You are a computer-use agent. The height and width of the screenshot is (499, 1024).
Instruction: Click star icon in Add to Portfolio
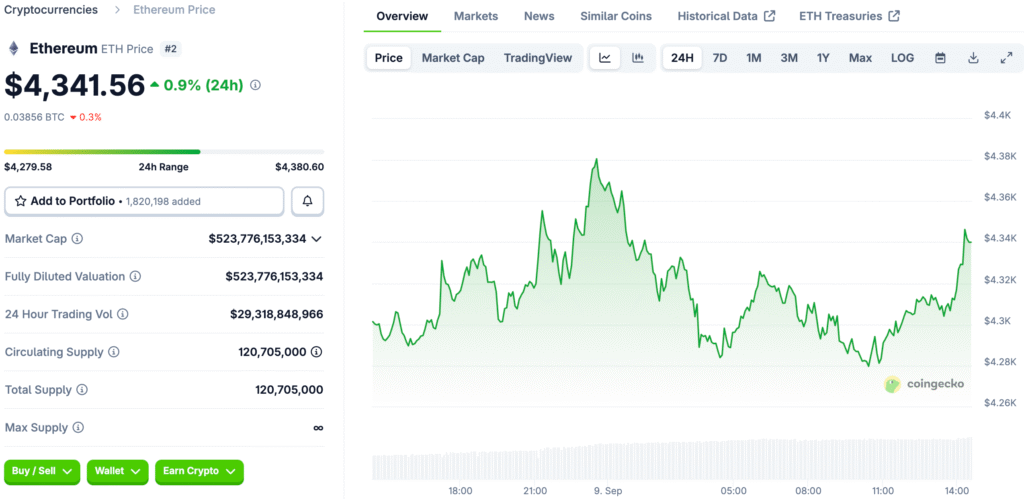(20, 201)
